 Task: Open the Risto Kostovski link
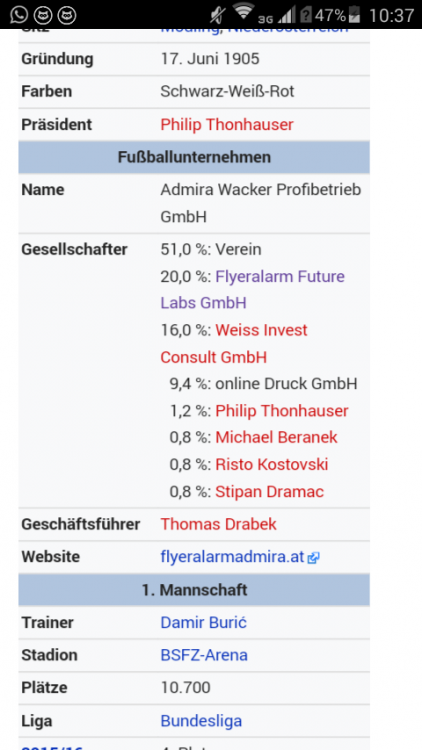272,464
